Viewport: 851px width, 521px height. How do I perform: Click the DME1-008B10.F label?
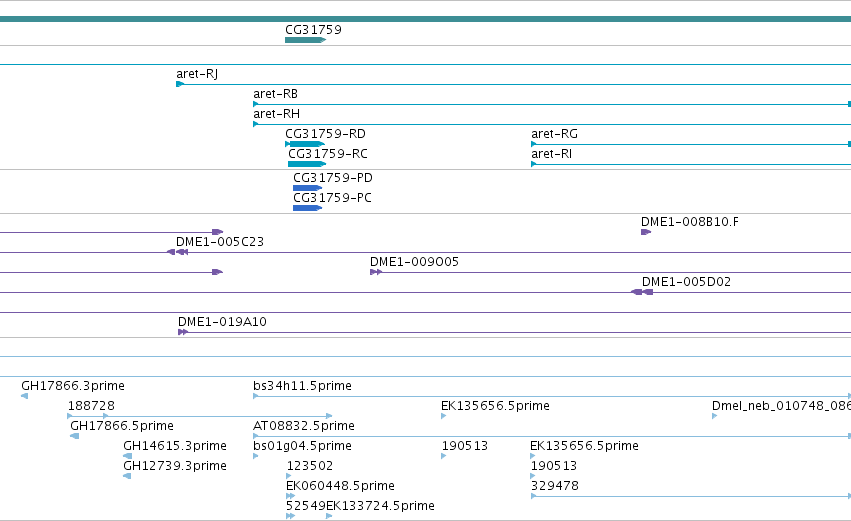[x=690, y=222]
